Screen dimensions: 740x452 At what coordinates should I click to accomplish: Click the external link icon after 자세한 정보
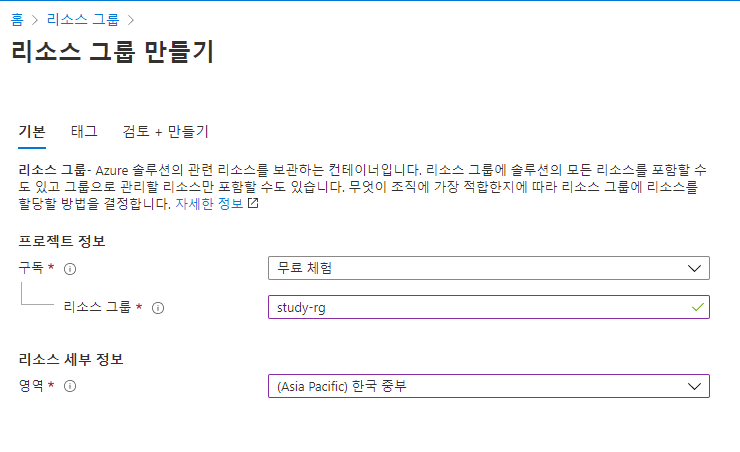click(253, 203)
